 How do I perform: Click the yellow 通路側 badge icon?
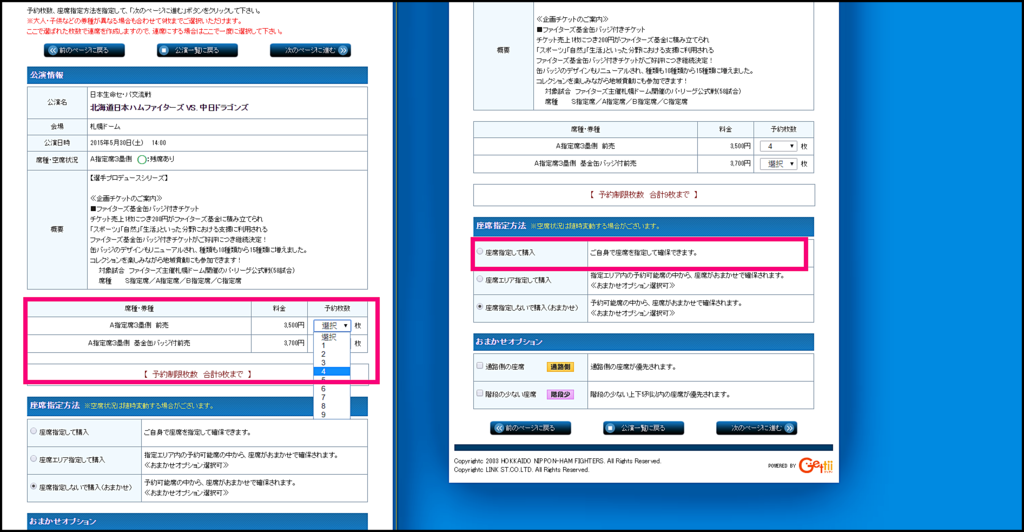(x=560, y=367)
